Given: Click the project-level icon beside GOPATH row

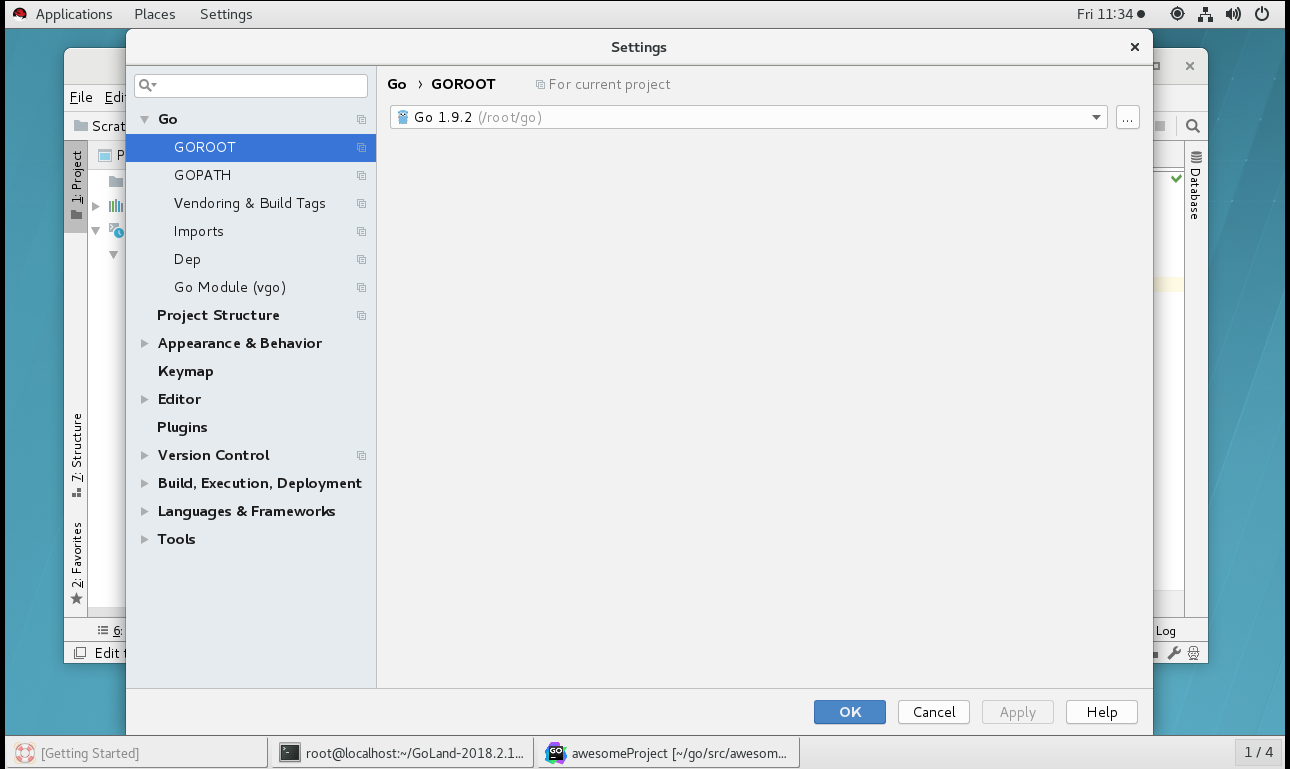Looking at the screenshot, I should click(x=362, y=175).
